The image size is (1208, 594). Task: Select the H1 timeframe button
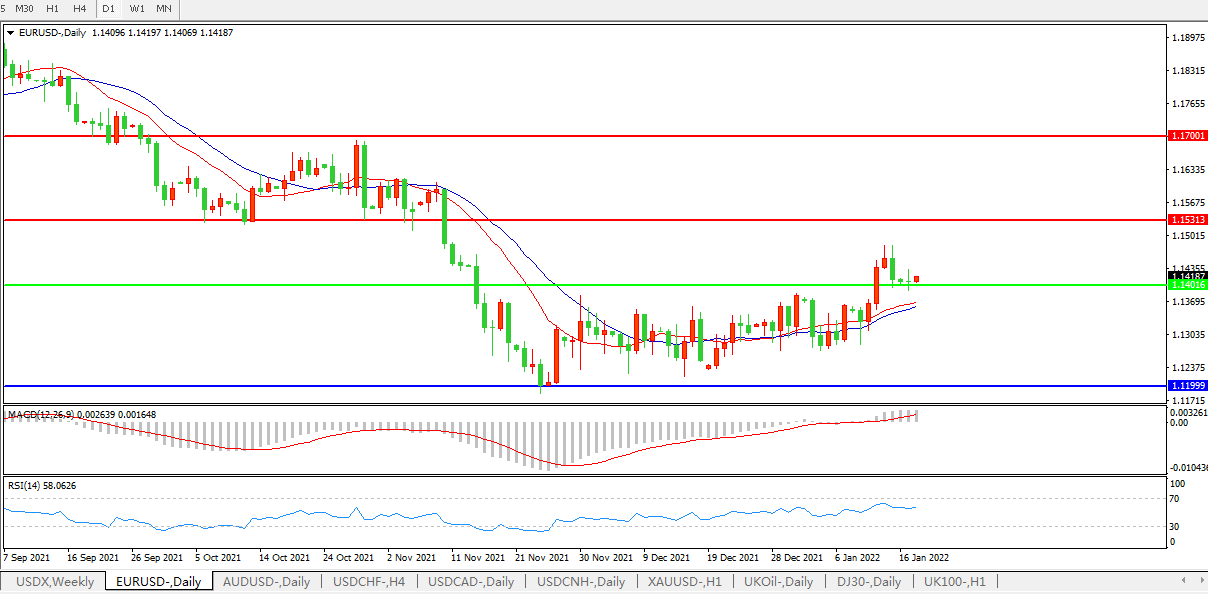[x=53, y=8]
